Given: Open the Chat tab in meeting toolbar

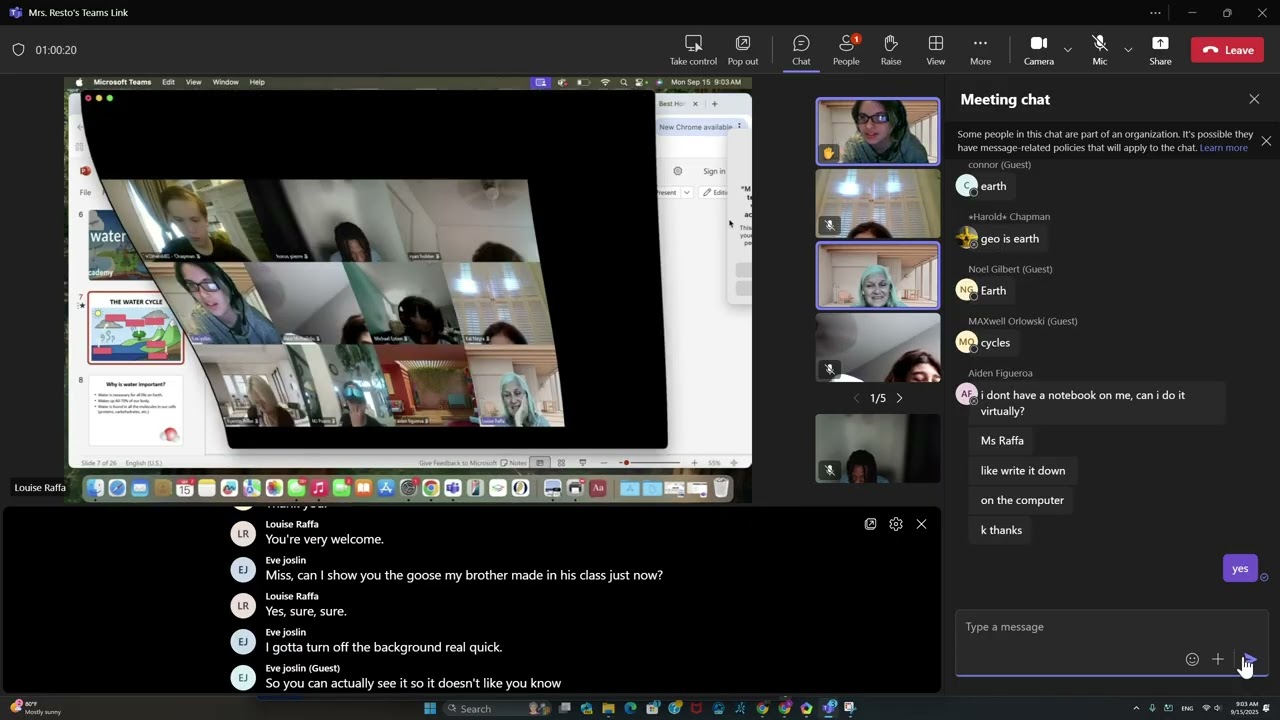Looking at the screenshot, I should 801,50.
